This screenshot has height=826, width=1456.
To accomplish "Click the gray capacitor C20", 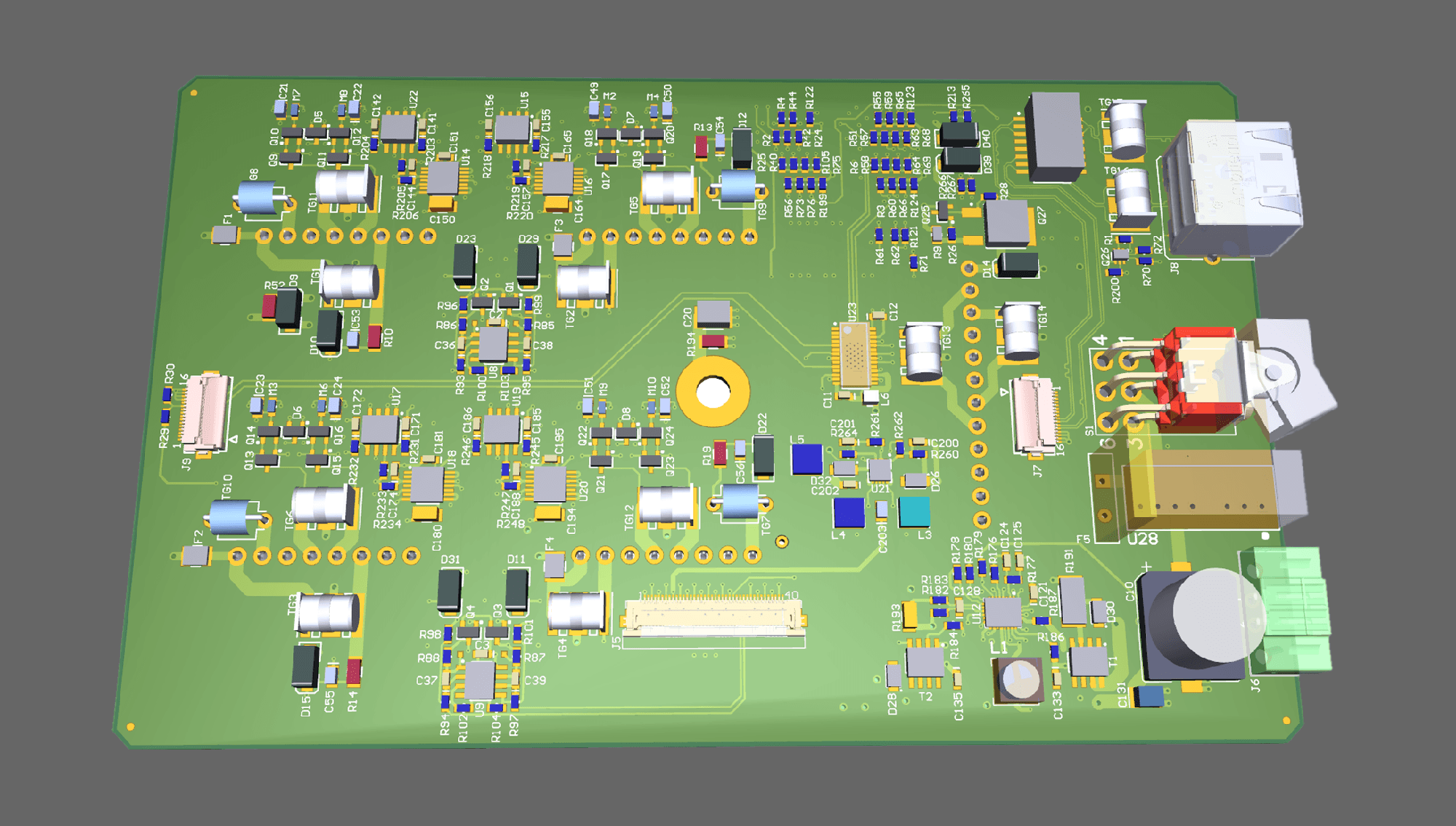I will tap(713, 313).
